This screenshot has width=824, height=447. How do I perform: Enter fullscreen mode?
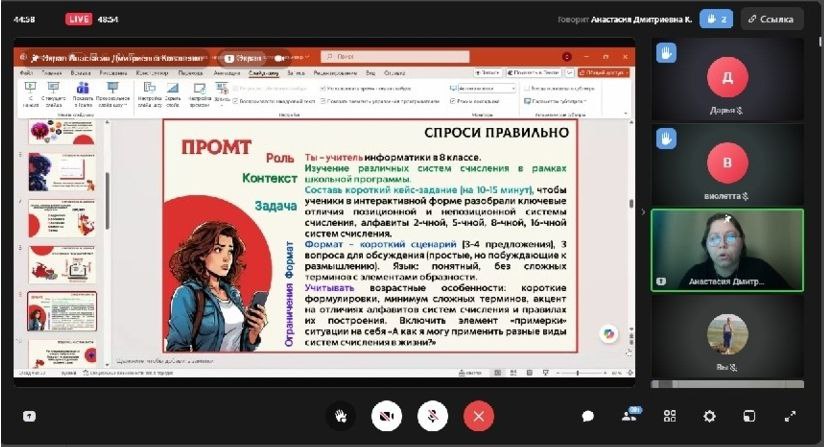click(789, 416)
